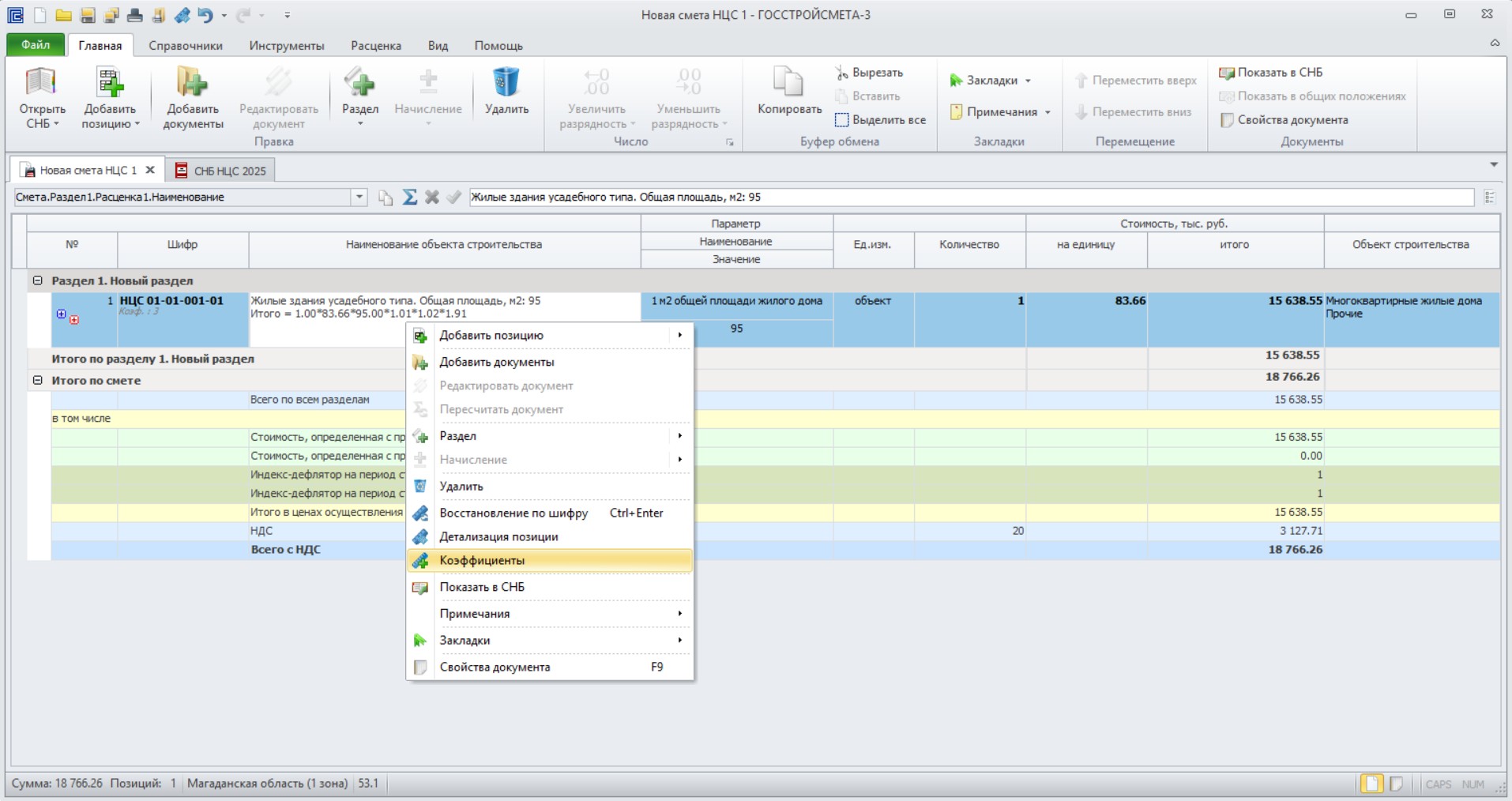Click the Добавить документы ribbon icon
1512x801 pixels.
point(192,82)
